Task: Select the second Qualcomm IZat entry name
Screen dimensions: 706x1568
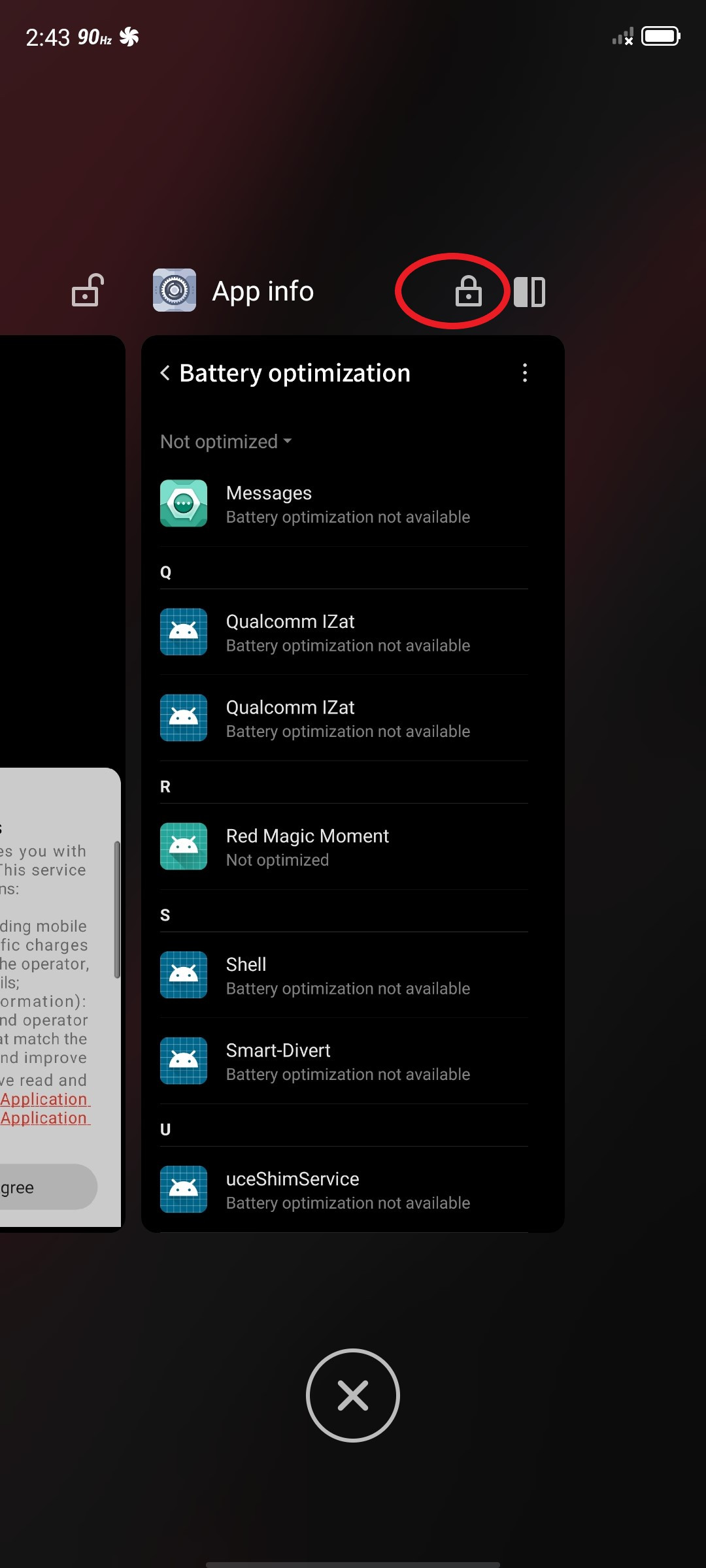Action: 290,707
